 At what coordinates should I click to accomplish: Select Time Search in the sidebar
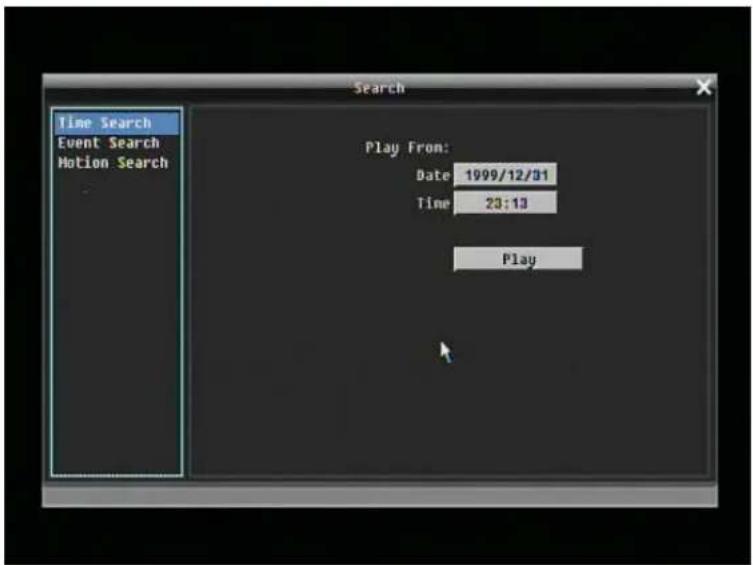click(117, 123)
